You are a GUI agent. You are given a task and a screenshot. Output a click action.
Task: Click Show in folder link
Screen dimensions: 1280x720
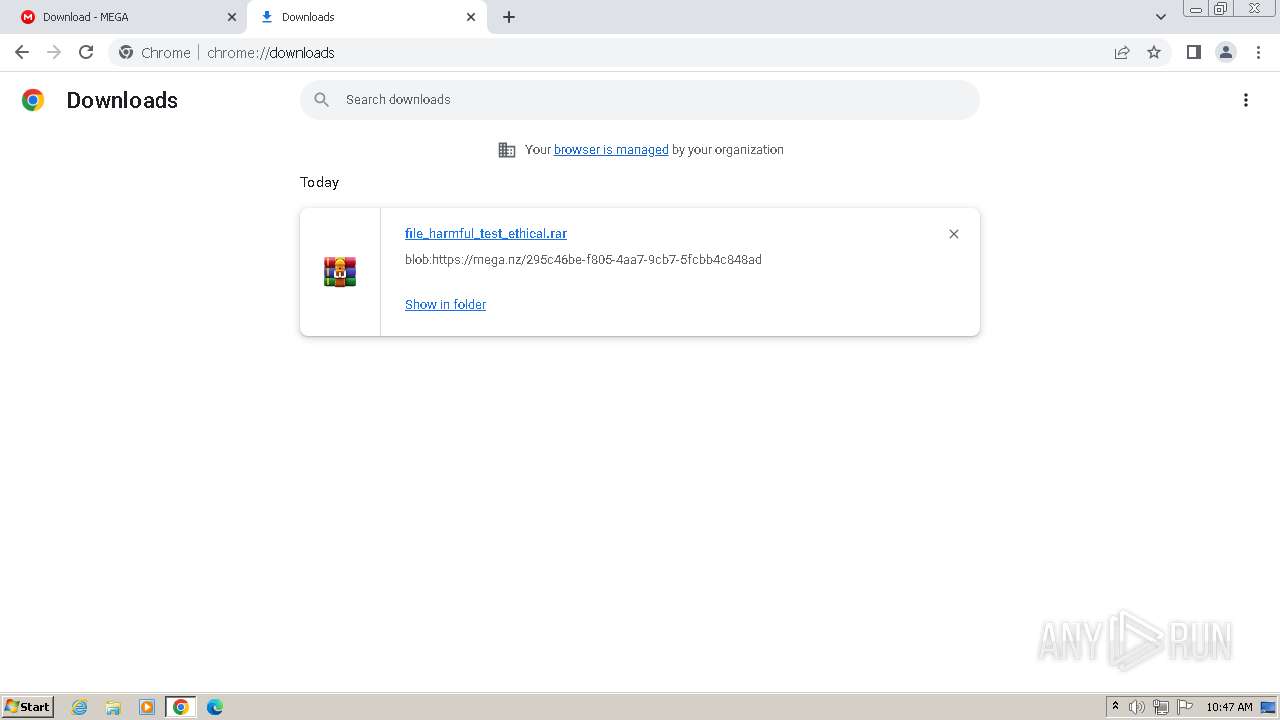pos(445,305)
